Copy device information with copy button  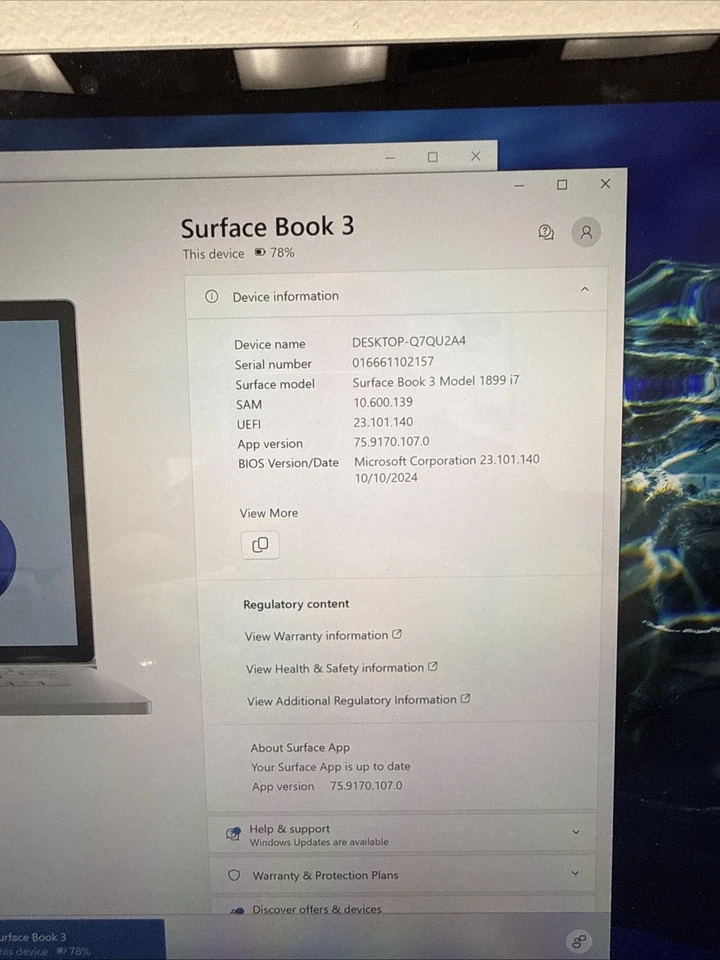point(260,544)
